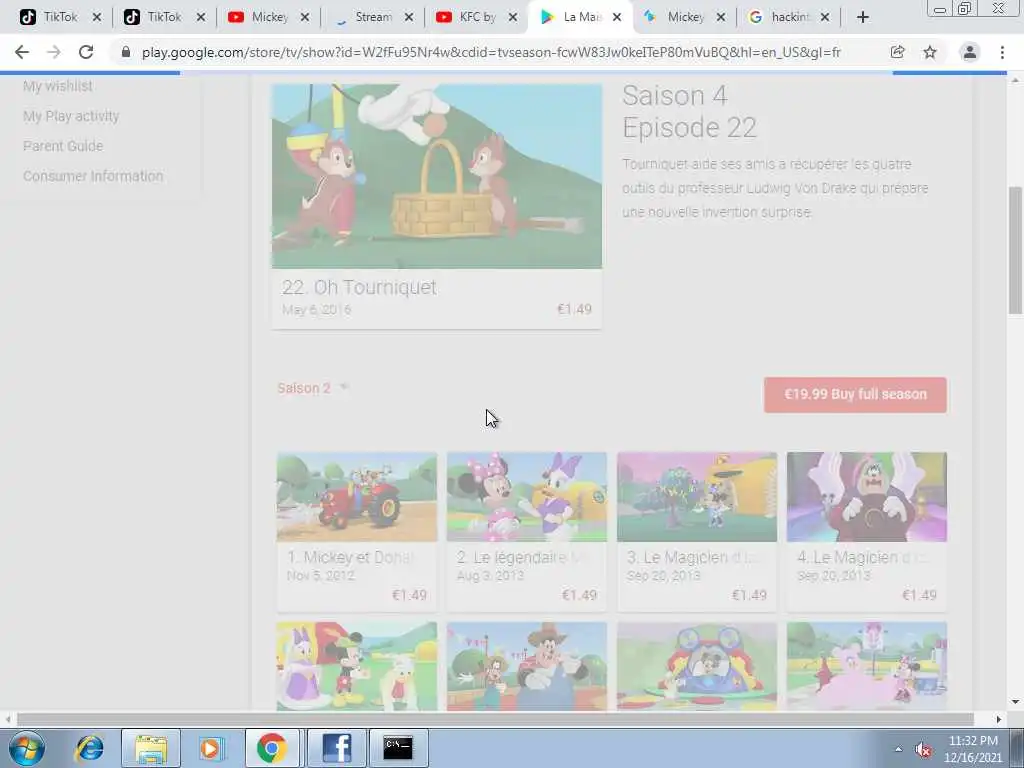This screenshot has height=768, width=1024.
Task: View site lock security info
Action: (126, 52)
